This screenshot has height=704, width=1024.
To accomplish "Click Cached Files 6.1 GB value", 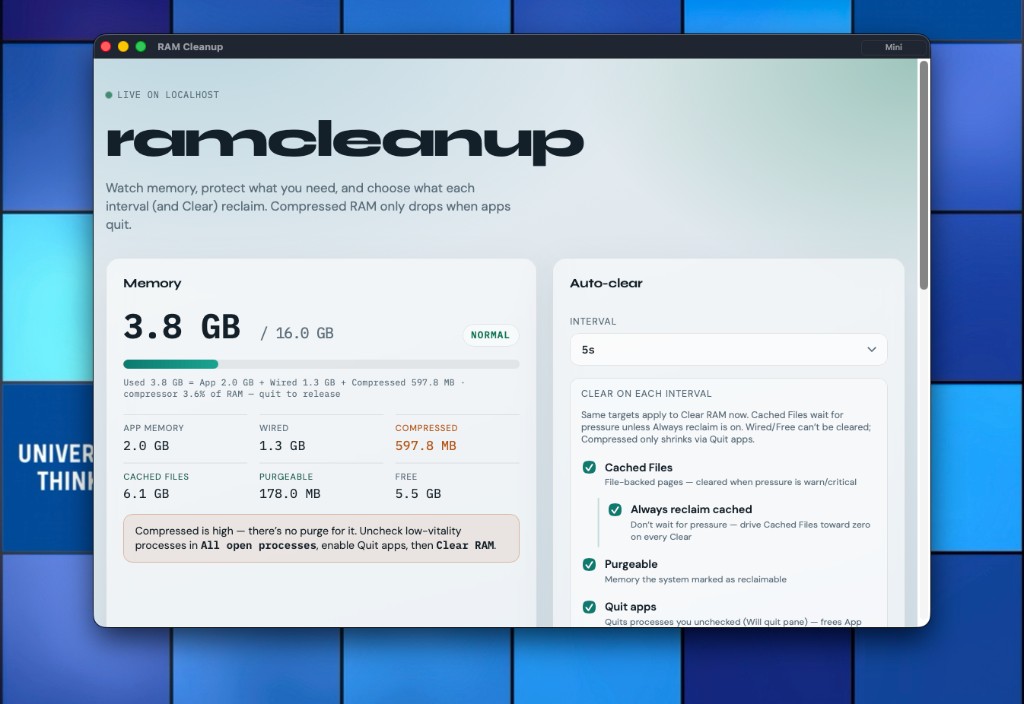I will 146,494.
